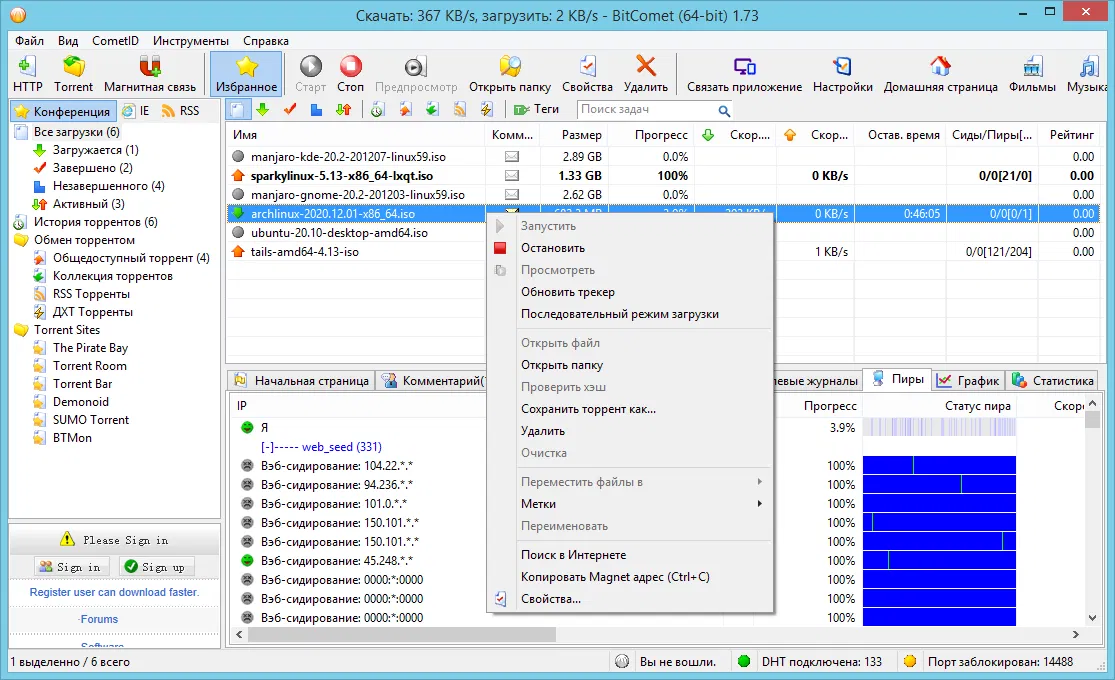Toggle the Избранное favorites star button
1115x680 pixels.
[246, 74]
